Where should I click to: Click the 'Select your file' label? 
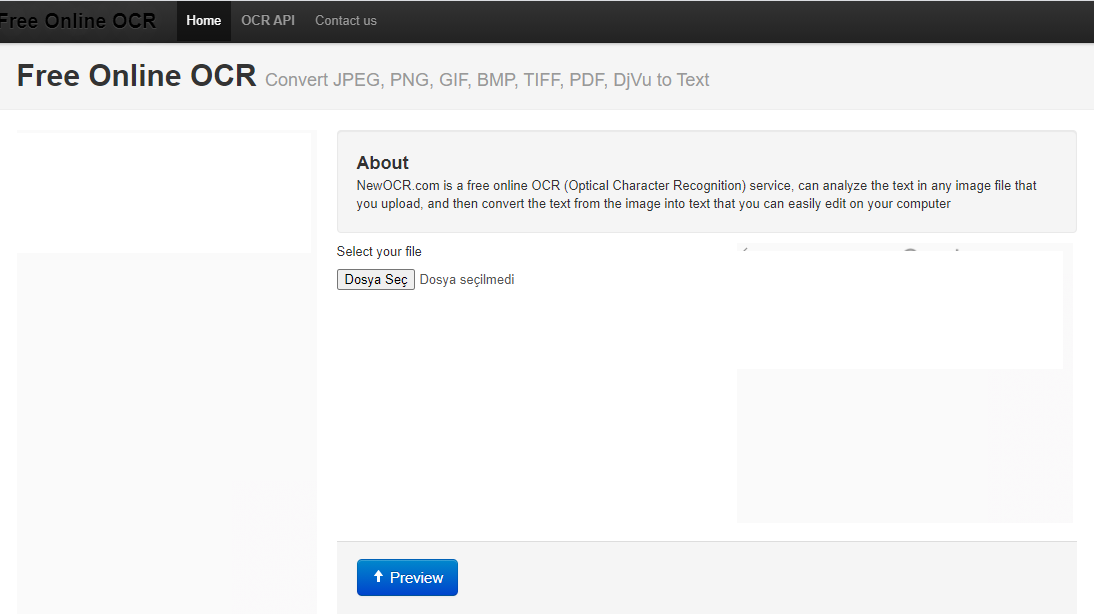pos(379,251)
